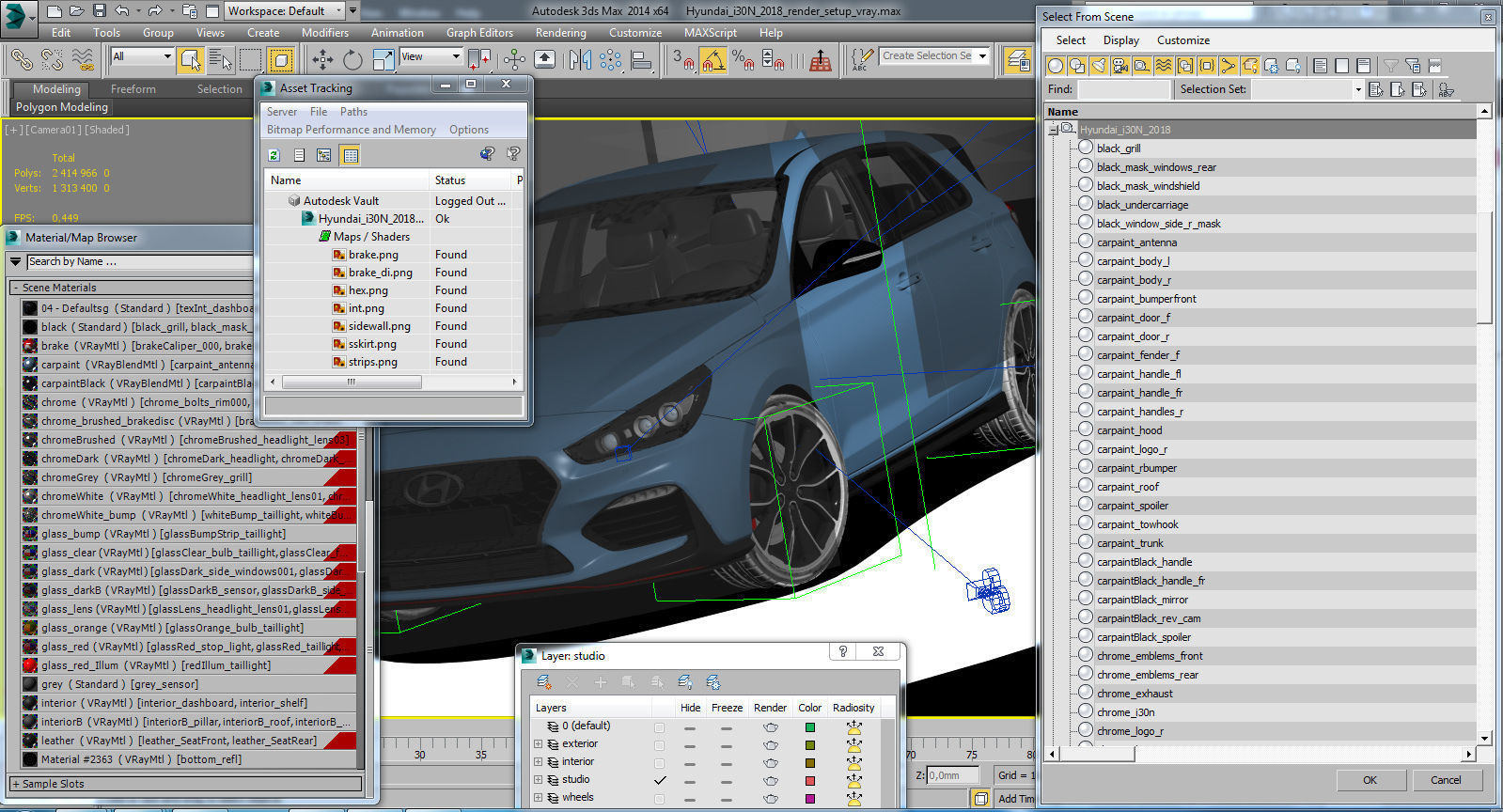The width and height of the screenshot is (1503, 812).
Task: Toggle Display Geometry filter in Select From Scene
Action: click(x=1056, y=66)
